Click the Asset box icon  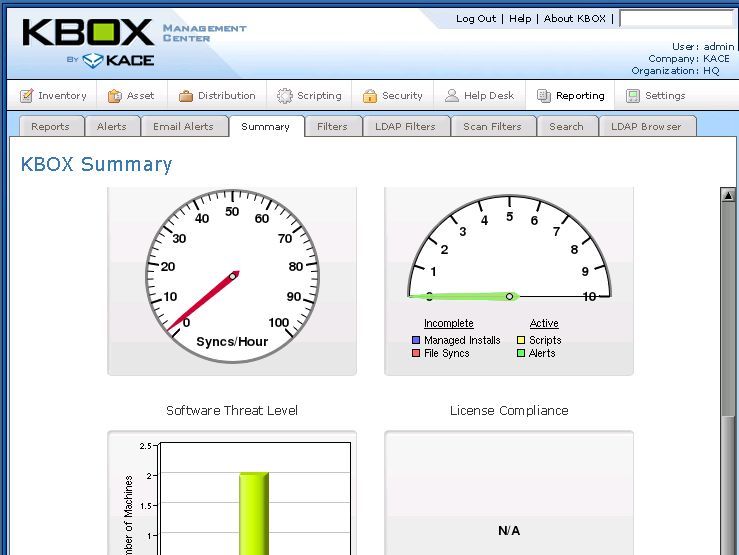(115, 96)
